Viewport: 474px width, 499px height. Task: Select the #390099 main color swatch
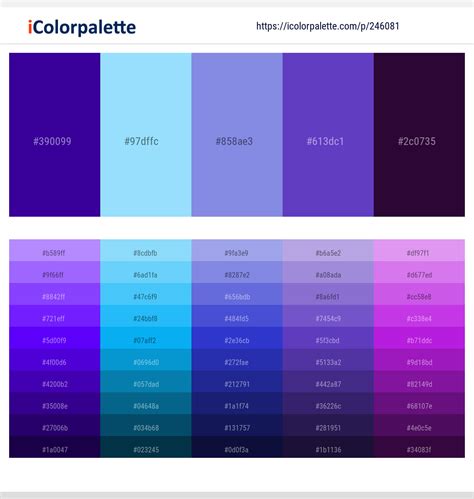55,135
